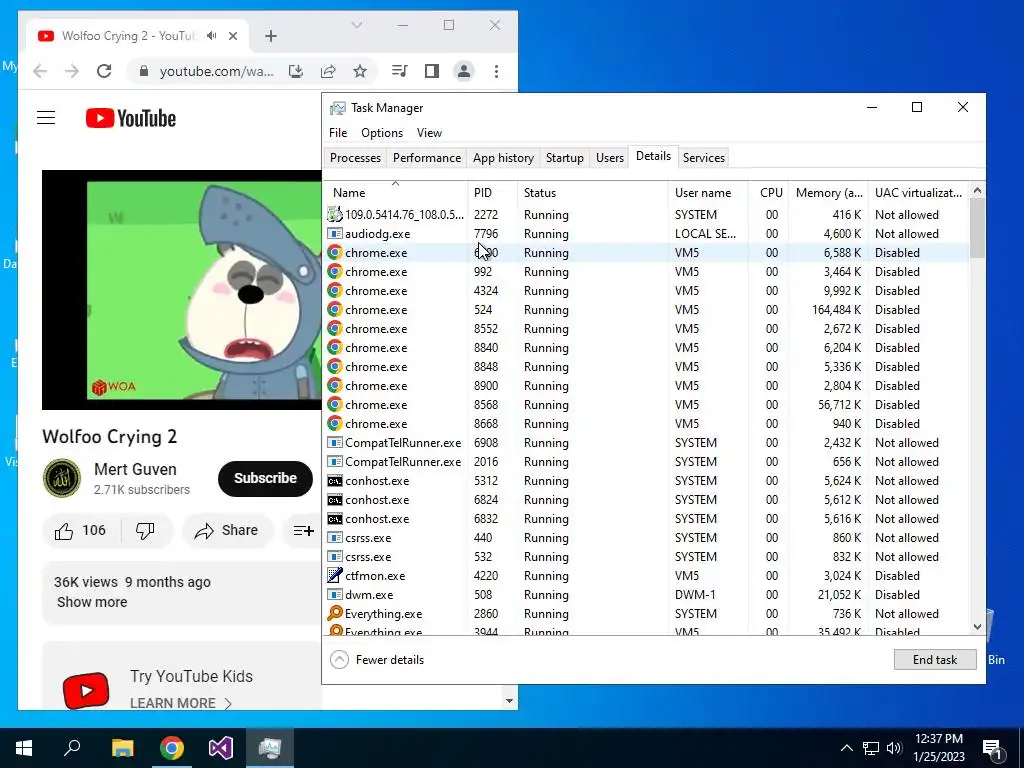Open Mert Guven channel avatar
Screen dimensions: 1024x768
coord(62,478)
